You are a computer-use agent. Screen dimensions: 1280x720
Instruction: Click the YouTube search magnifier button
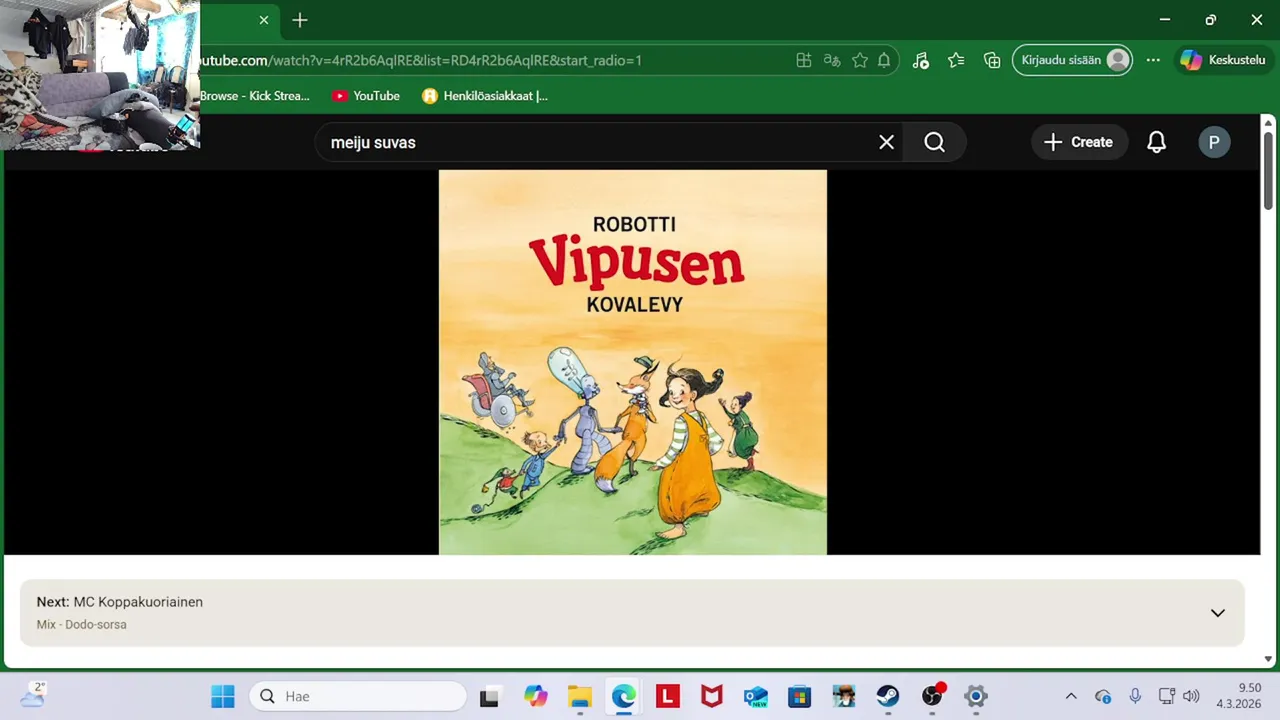pyautogui.click(x=934, y=142)
